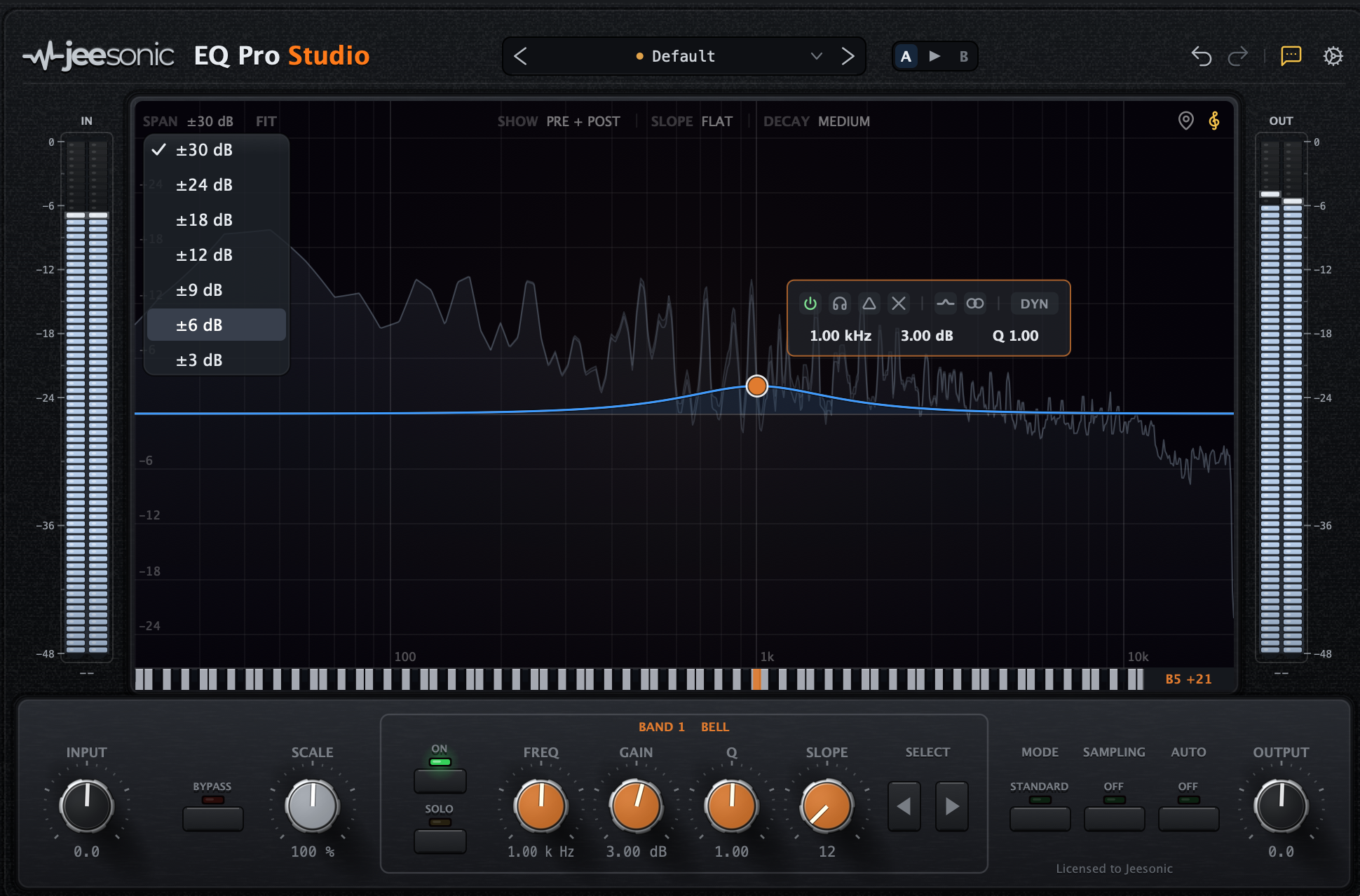Click the FIT button

(266, 121)
